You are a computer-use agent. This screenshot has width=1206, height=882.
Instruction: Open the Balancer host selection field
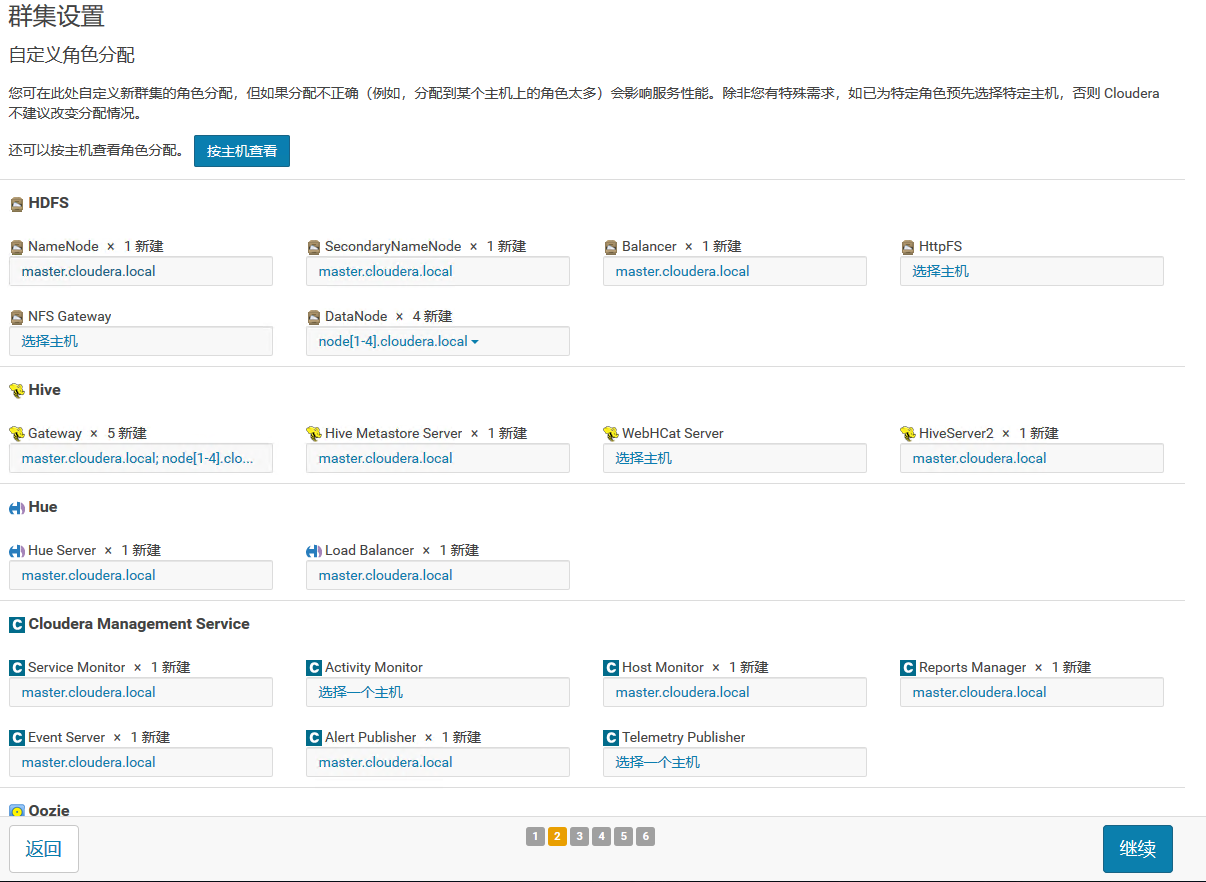click(x=735, y=271)
